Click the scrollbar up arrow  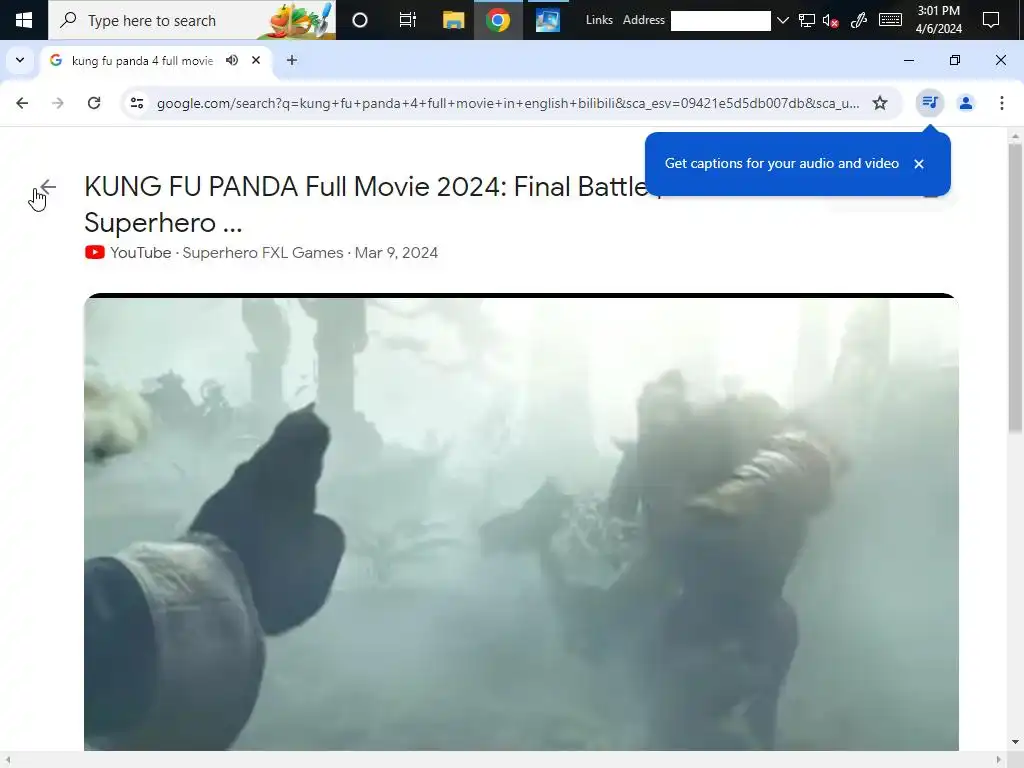point(1015,136)
